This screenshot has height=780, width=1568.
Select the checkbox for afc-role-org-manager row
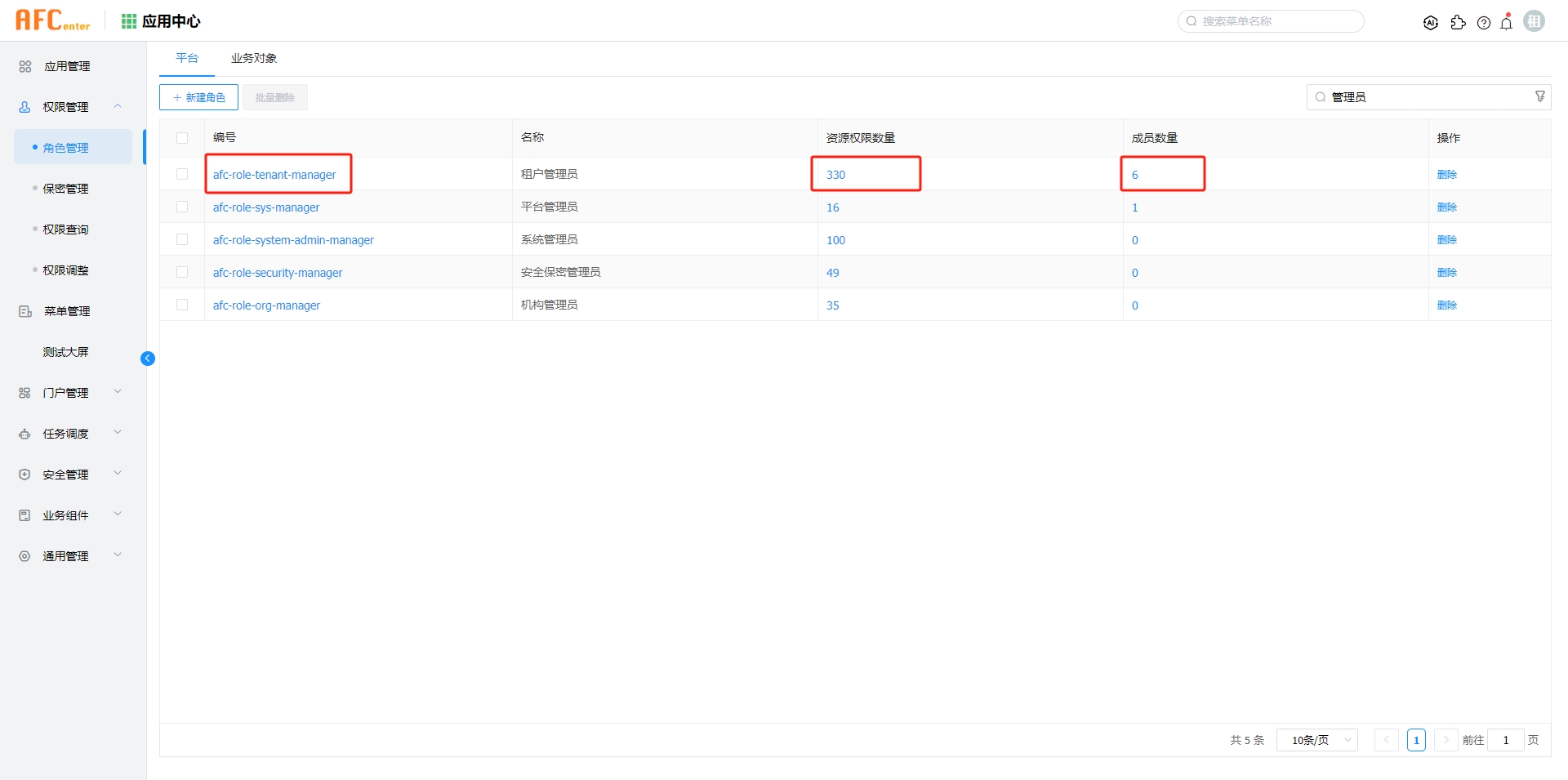click(x=181, y=305)
